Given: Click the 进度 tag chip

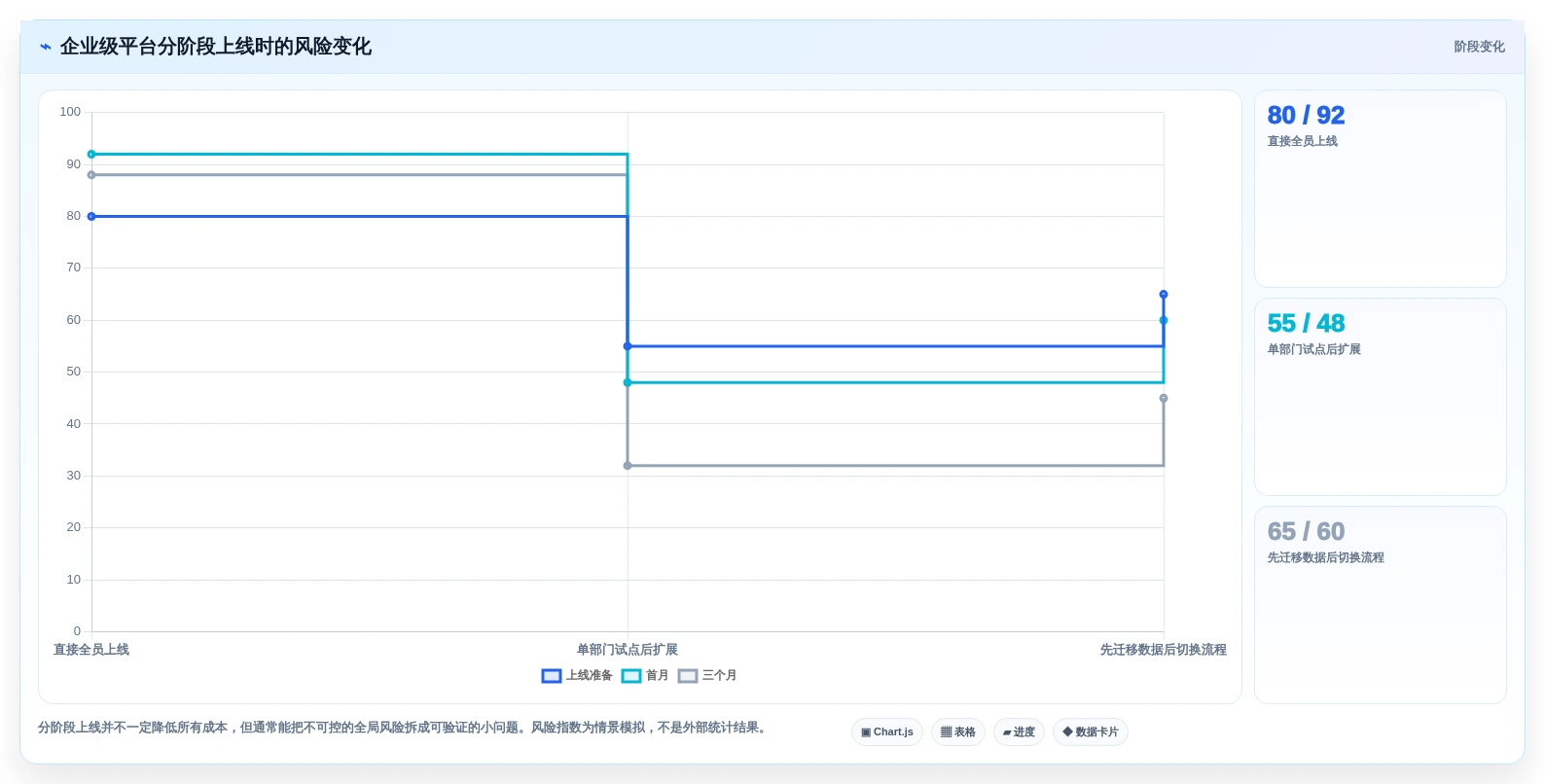Looking at the screenshot, I should [x=1019, y=732].
